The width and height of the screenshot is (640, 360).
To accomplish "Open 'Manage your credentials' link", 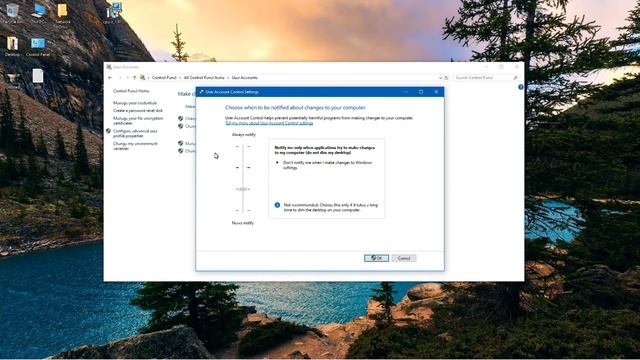I will (135, 103).
